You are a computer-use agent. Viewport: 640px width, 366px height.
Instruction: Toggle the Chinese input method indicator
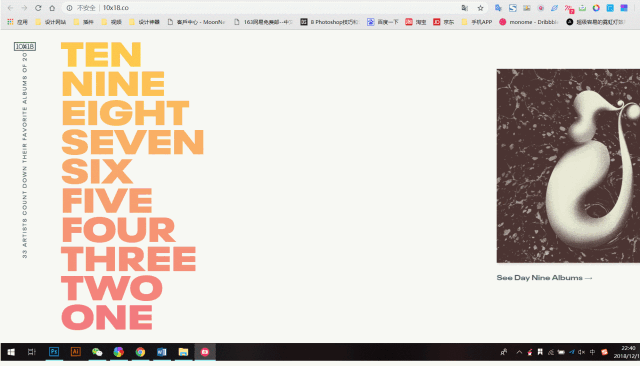coord(592,352)
